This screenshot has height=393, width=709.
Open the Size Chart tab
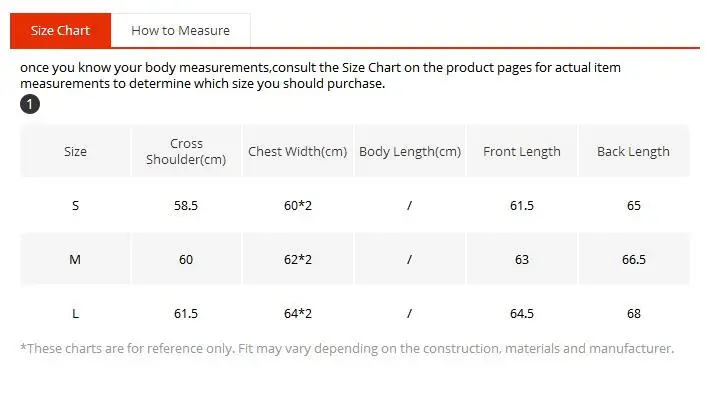[x=60, y=30]
